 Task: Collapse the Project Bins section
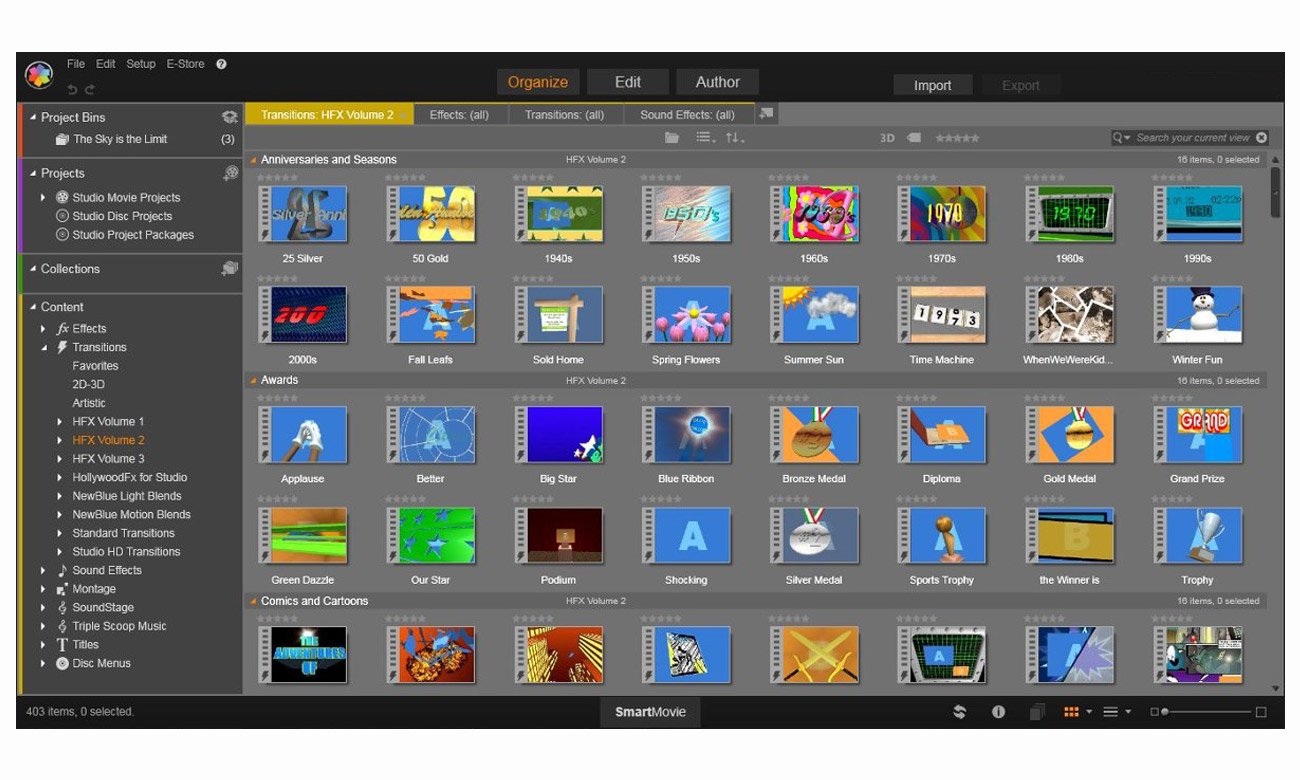tap(32, 118)
